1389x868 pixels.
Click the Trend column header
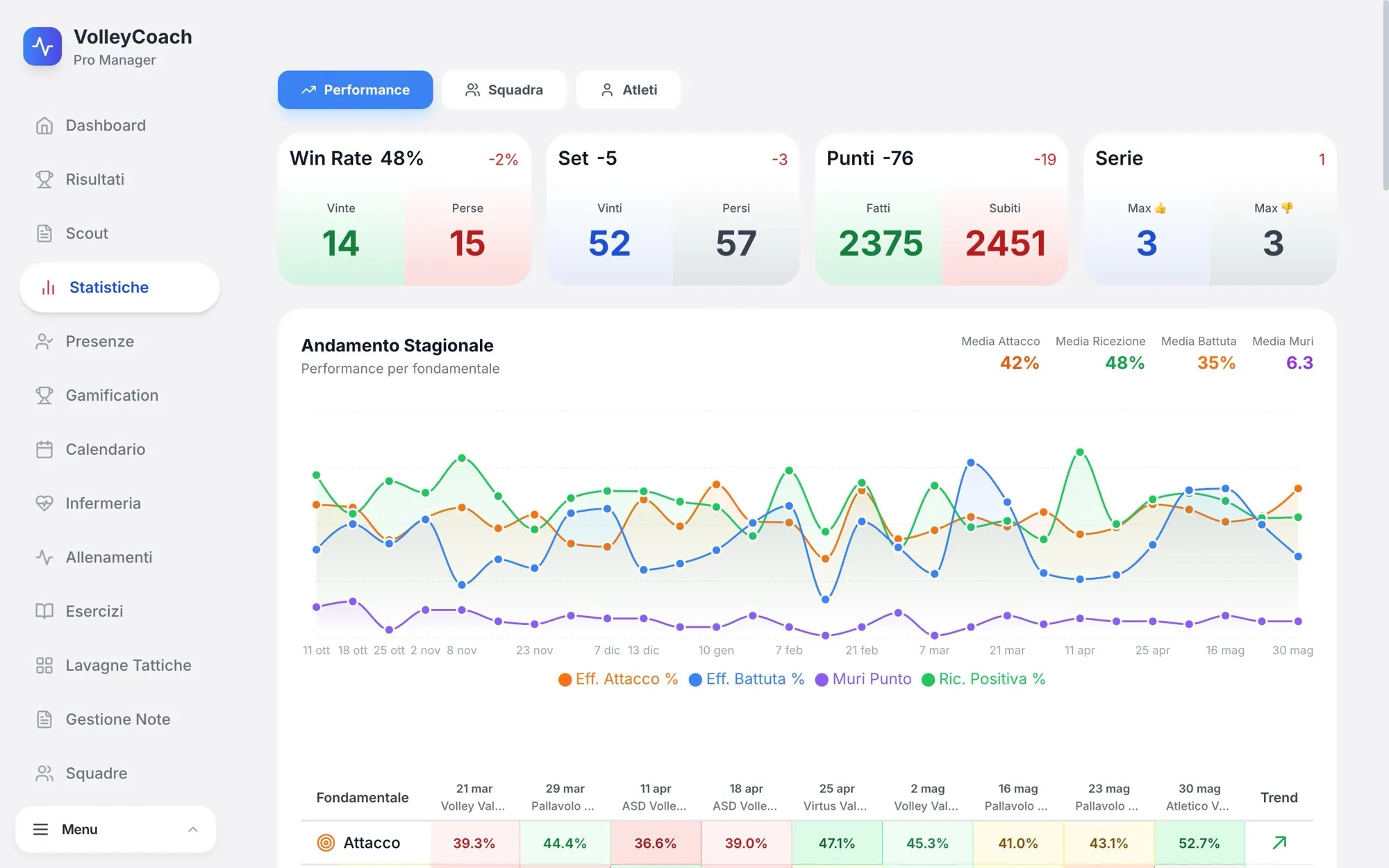[1279, 797]
